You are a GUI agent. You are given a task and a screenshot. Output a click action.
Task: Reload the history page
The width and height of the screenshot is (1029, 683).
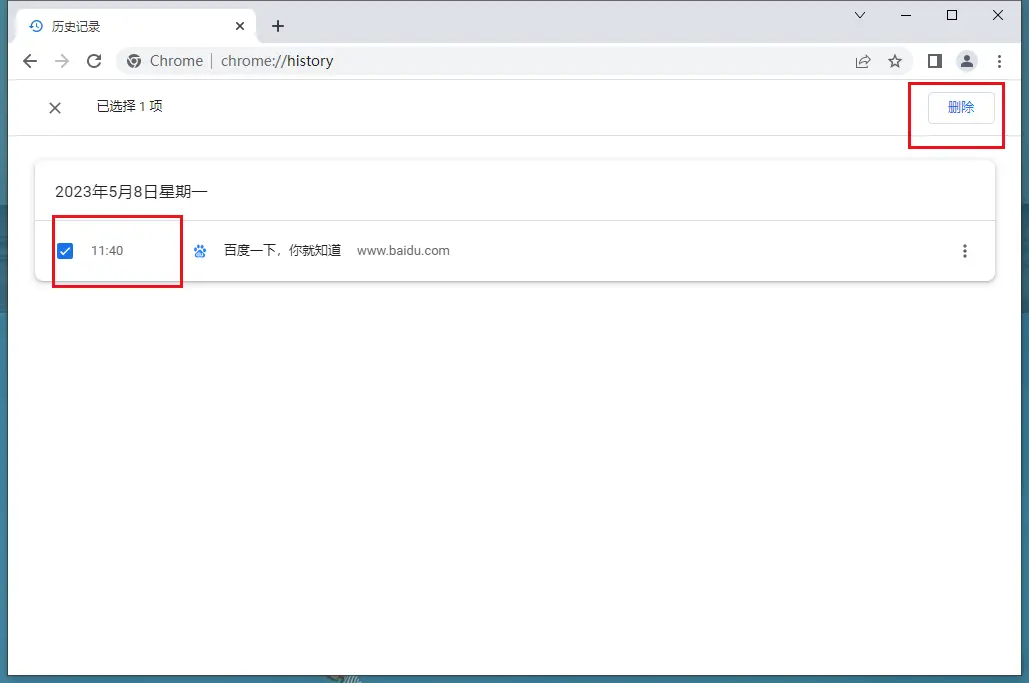click(94, 61)
